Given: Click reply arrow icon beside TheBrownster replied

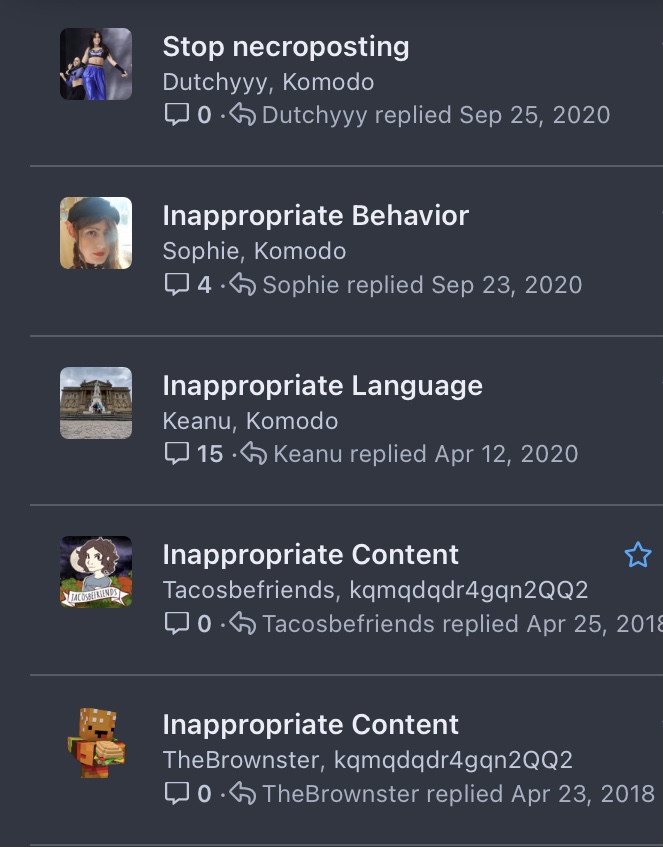Looking at the screenshot, I should [x=243, y=793].
